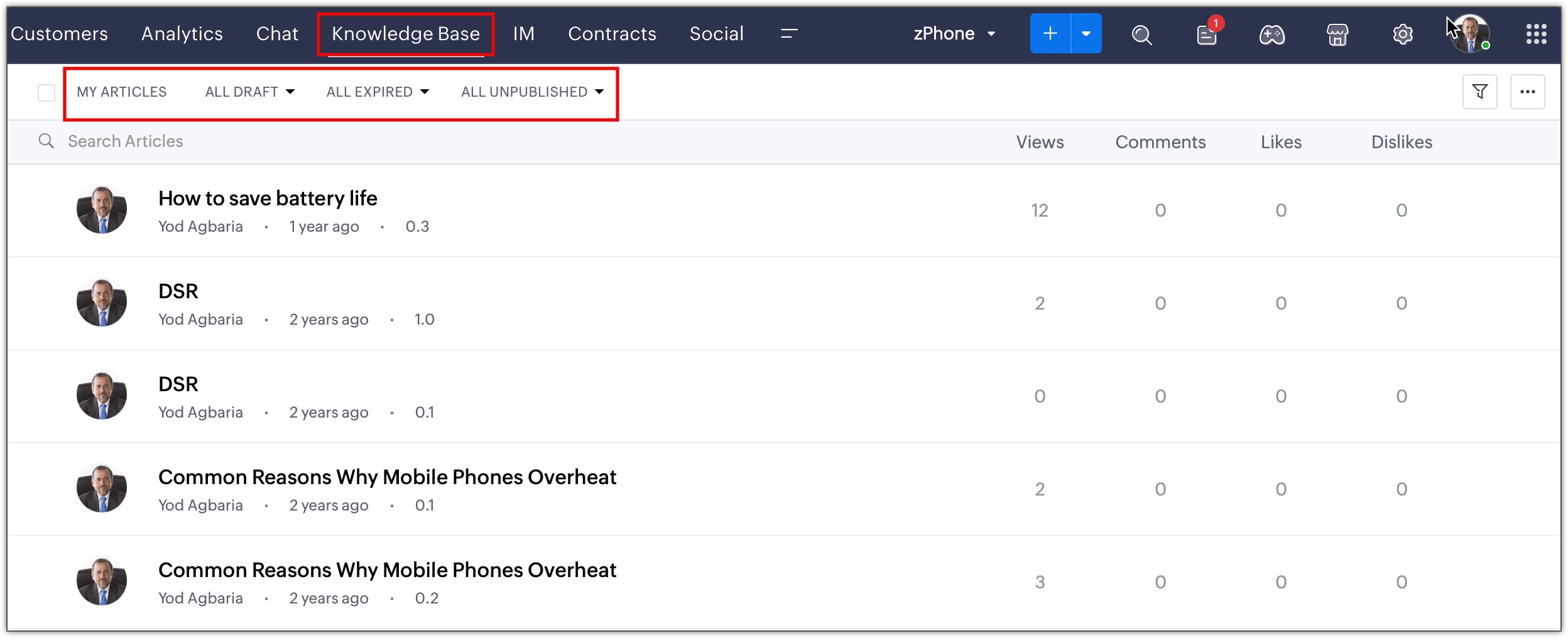Image resolution: width=1568 pixels, height=638 pixels.
Task: Select the My Articles view
Action: click(x=122, y=92)
